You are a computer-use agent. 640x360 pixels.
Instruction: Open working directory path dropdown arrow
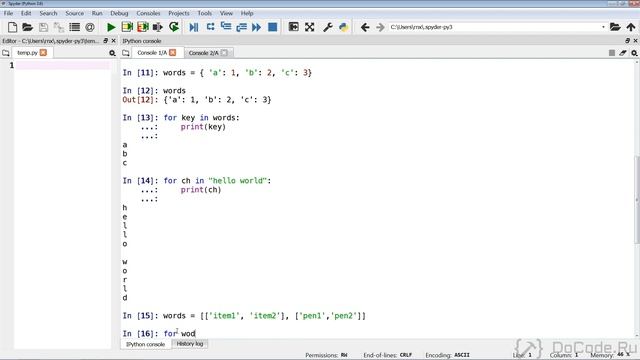pos(603,27)
